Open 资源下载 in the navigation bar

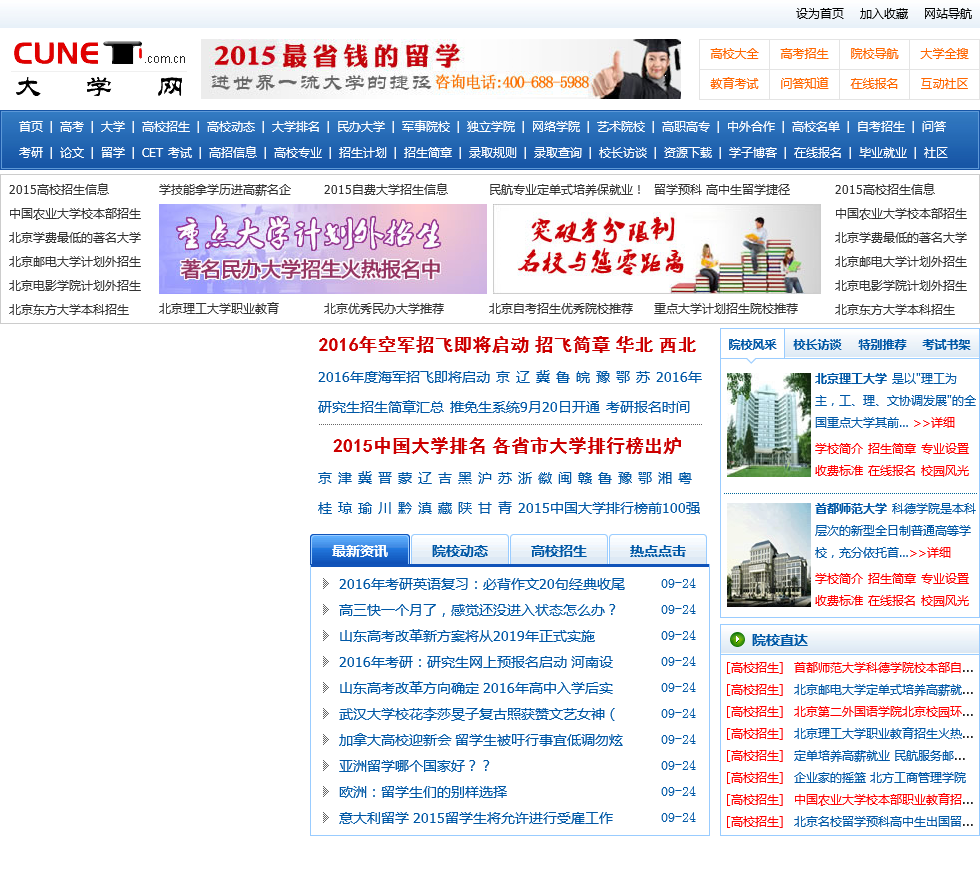688,153
